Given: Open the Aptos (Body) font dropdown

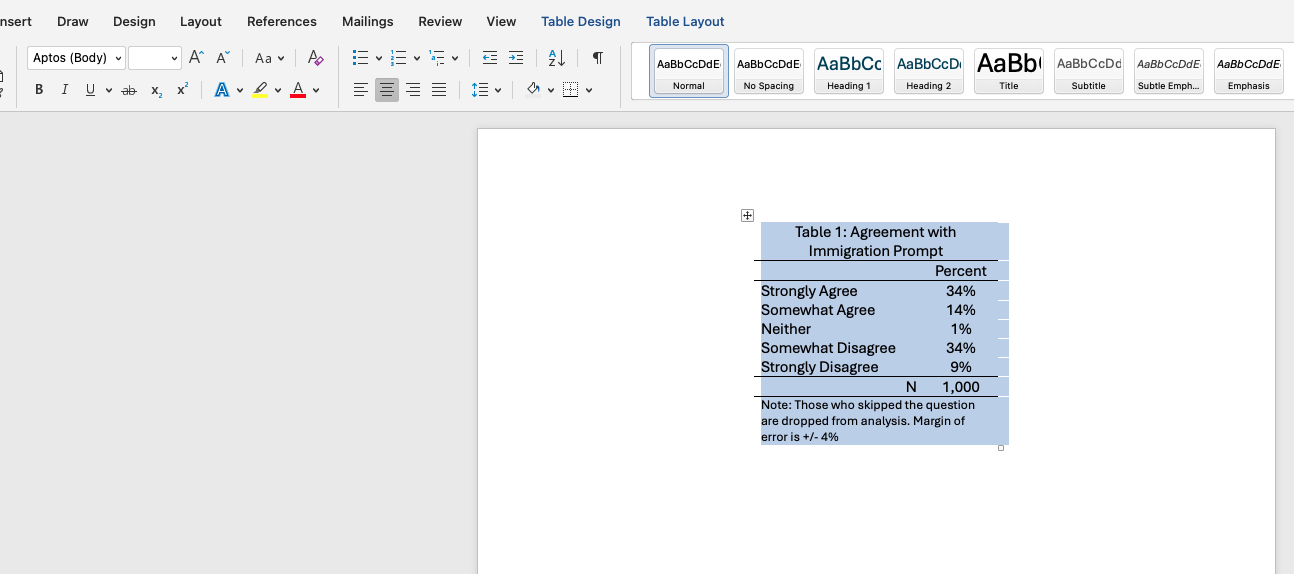Looking at the screenshot, I should pos(76,58).
